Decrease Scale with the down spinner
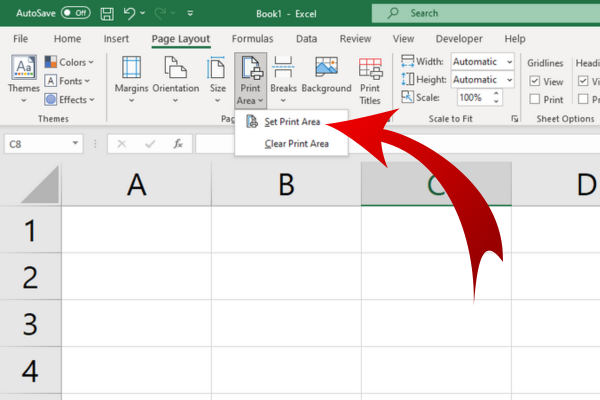Screen dimensions: 600x400 pyautogui.click(x=496, y=102)
